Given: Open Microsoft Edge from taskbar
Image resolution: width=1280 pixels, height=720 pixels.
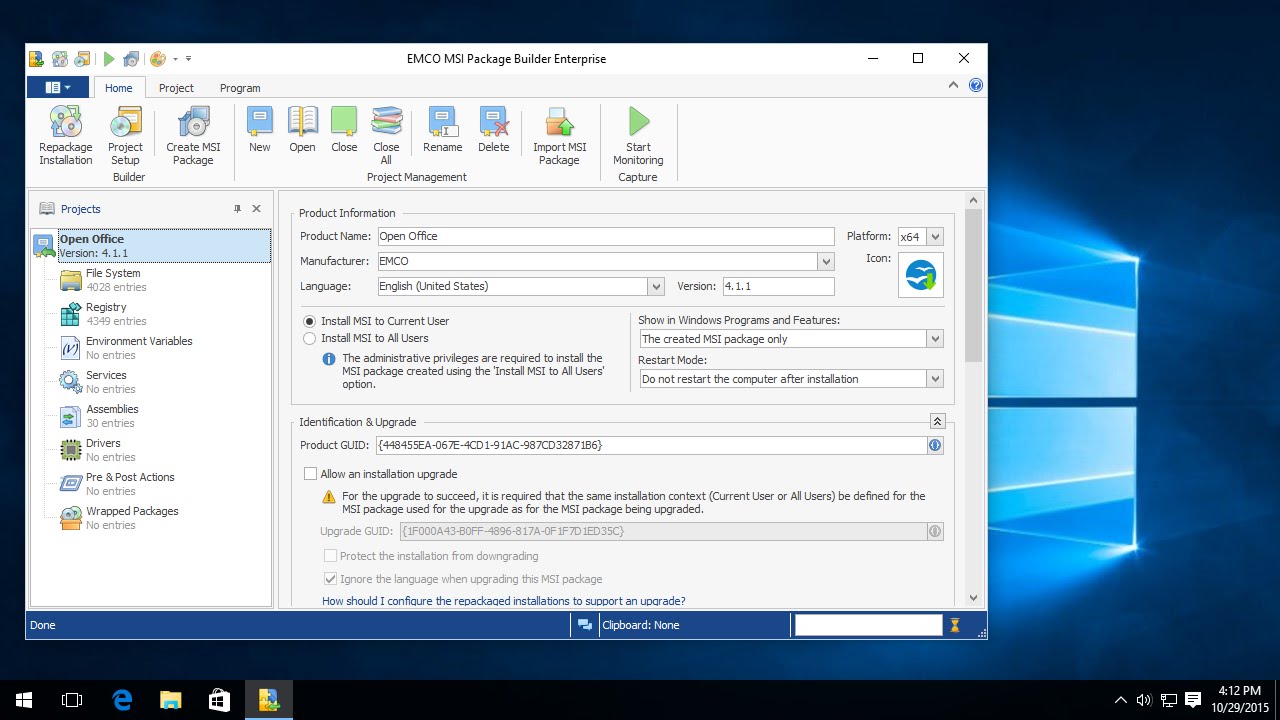Looking at the screenshot, I should [122, 700].
